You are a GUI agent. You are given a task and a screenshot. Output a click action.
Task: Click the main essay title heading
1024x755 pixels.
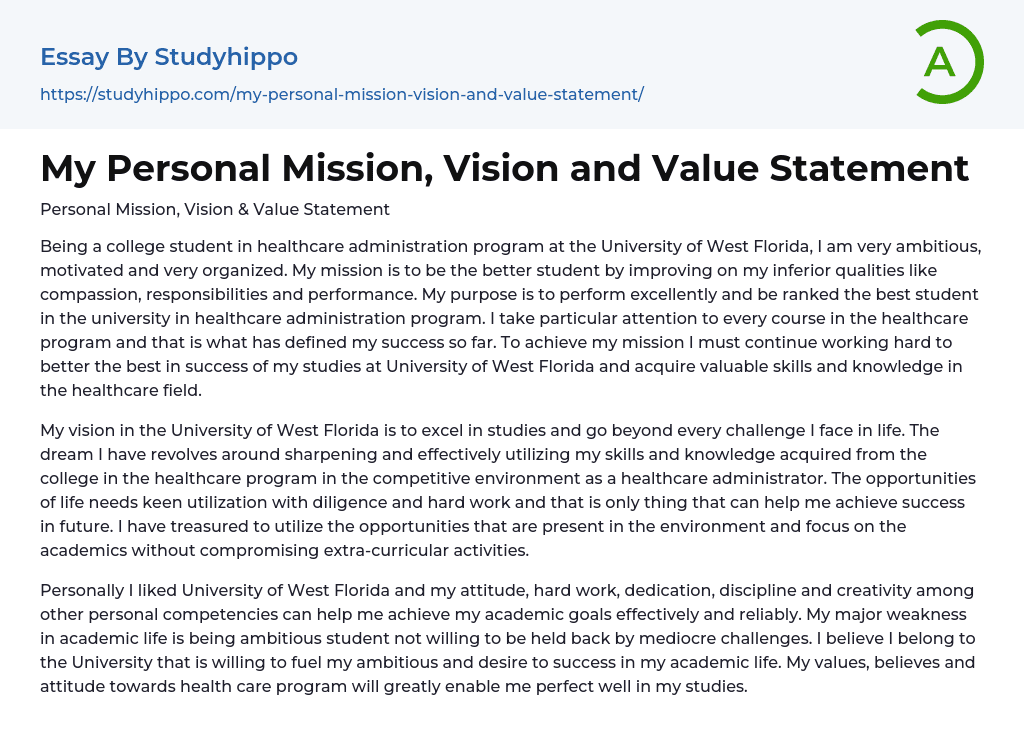click(504, 168)
